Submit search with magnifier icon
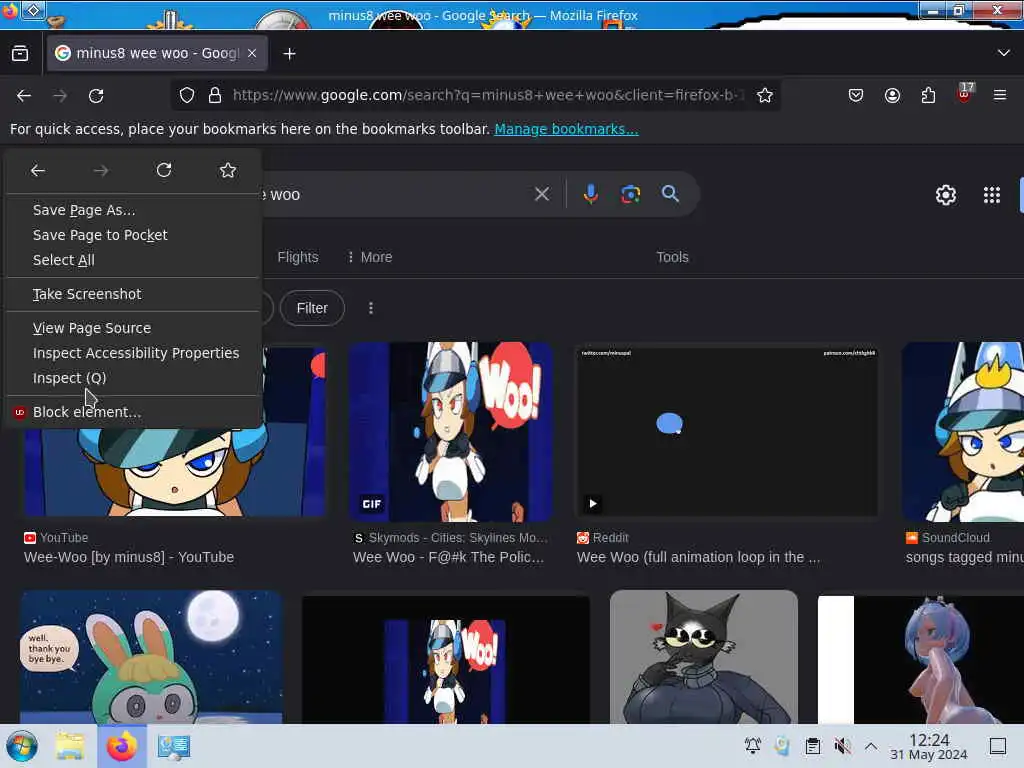Screen dimensions: 1024x768 (x=670, y=193)
